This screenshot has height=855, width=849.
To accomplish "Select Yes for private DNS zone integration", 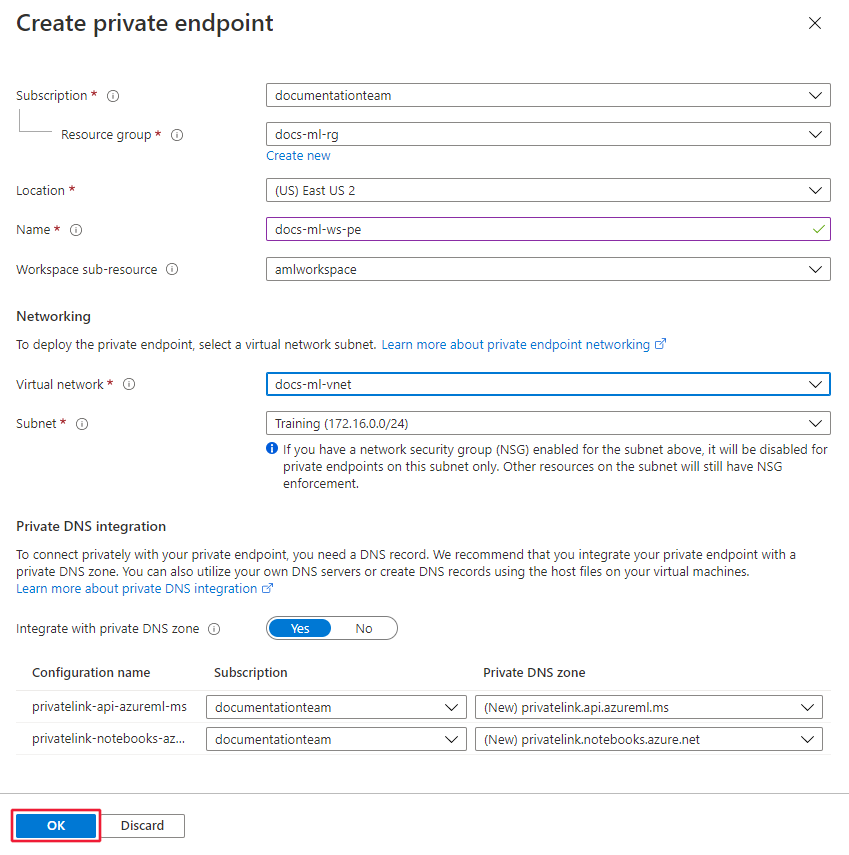I will coord(300,628).
